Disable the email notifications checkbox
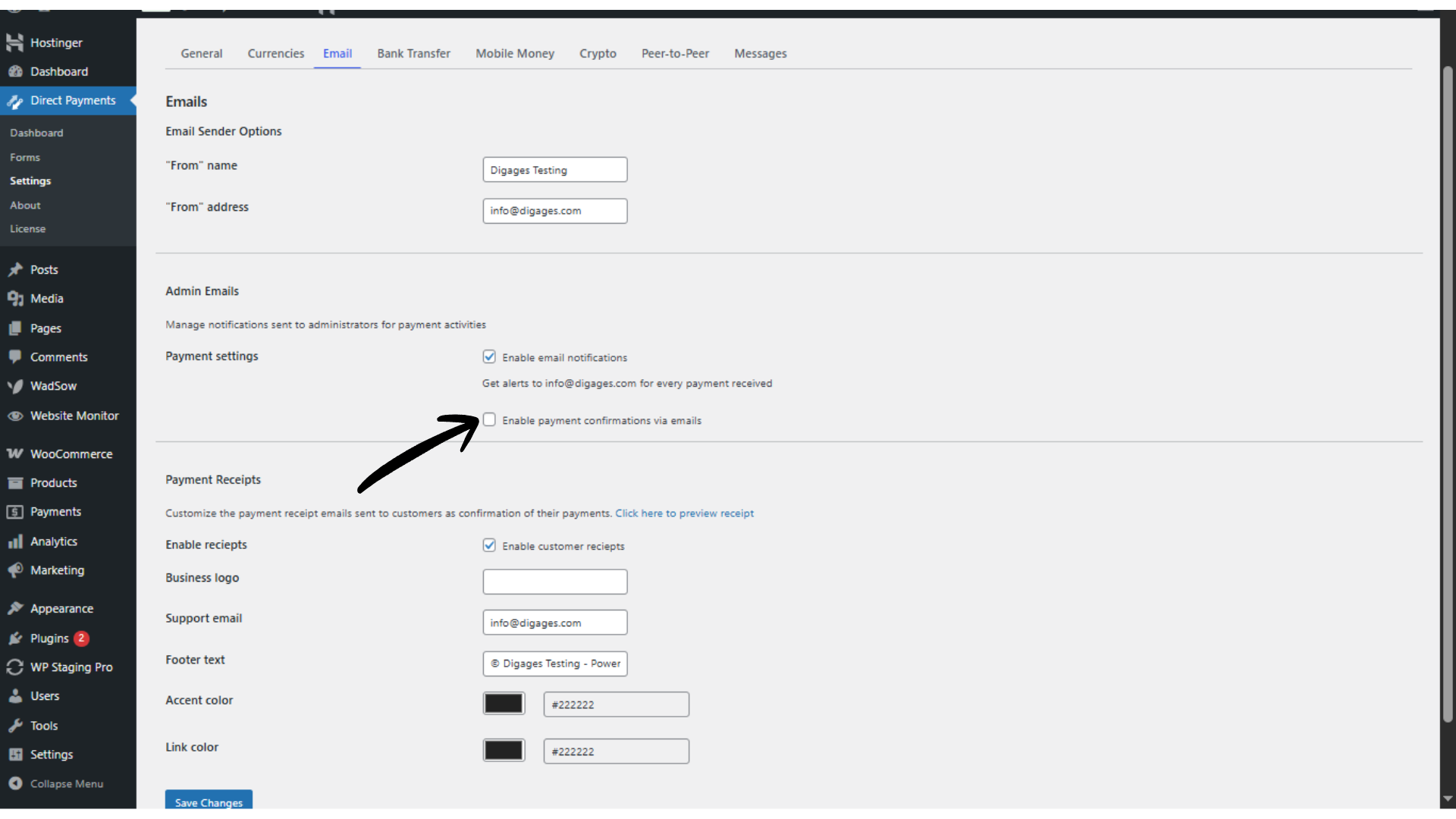The width and height of the screenshot is (1456, 819). coord(489,356)
